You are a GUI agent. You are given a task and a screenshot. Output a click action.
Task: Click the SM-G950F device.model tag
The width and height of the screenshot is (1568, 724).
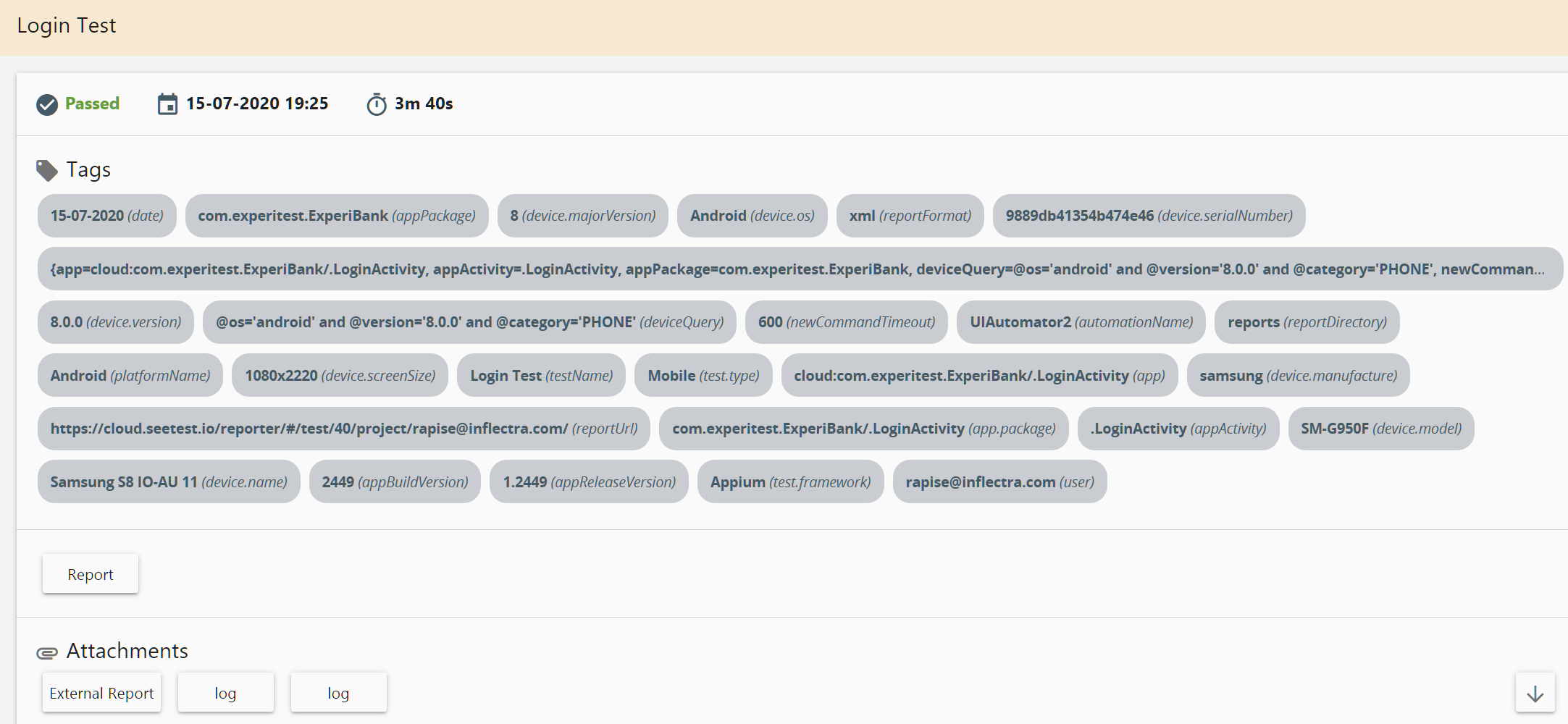pyautogui.click(x=1380, y=429)
